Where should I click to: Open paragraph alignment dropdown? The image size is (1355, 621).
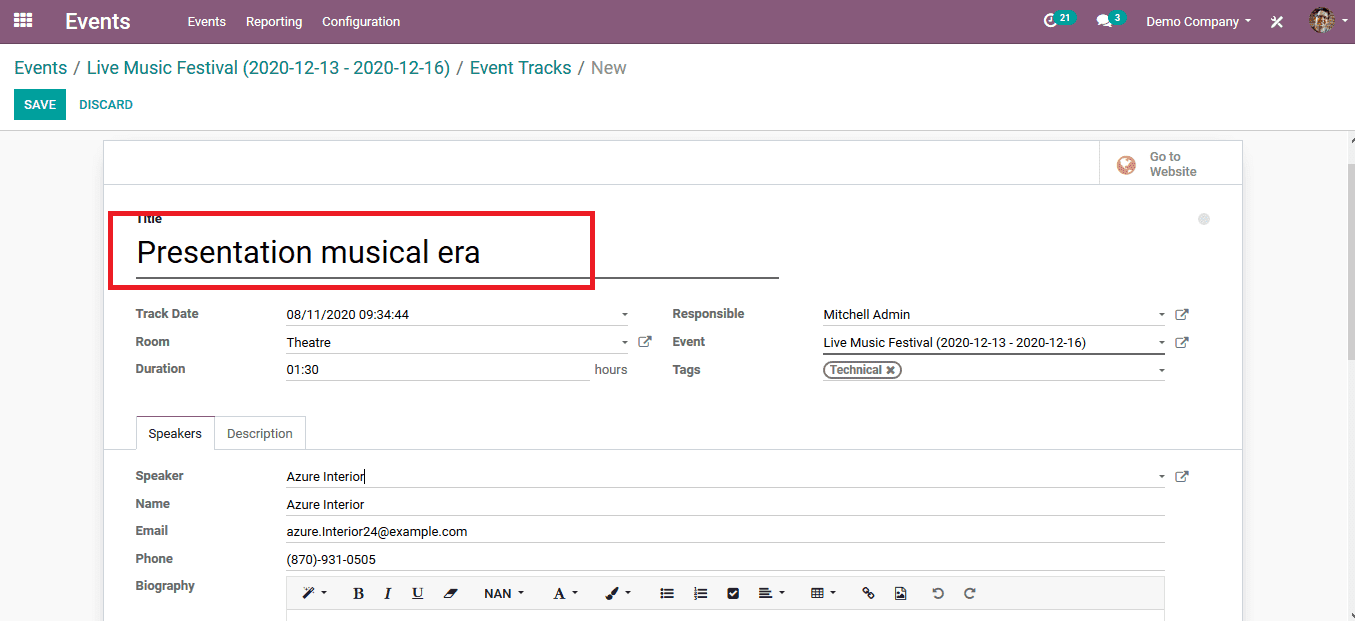click(x=771, y=593)
